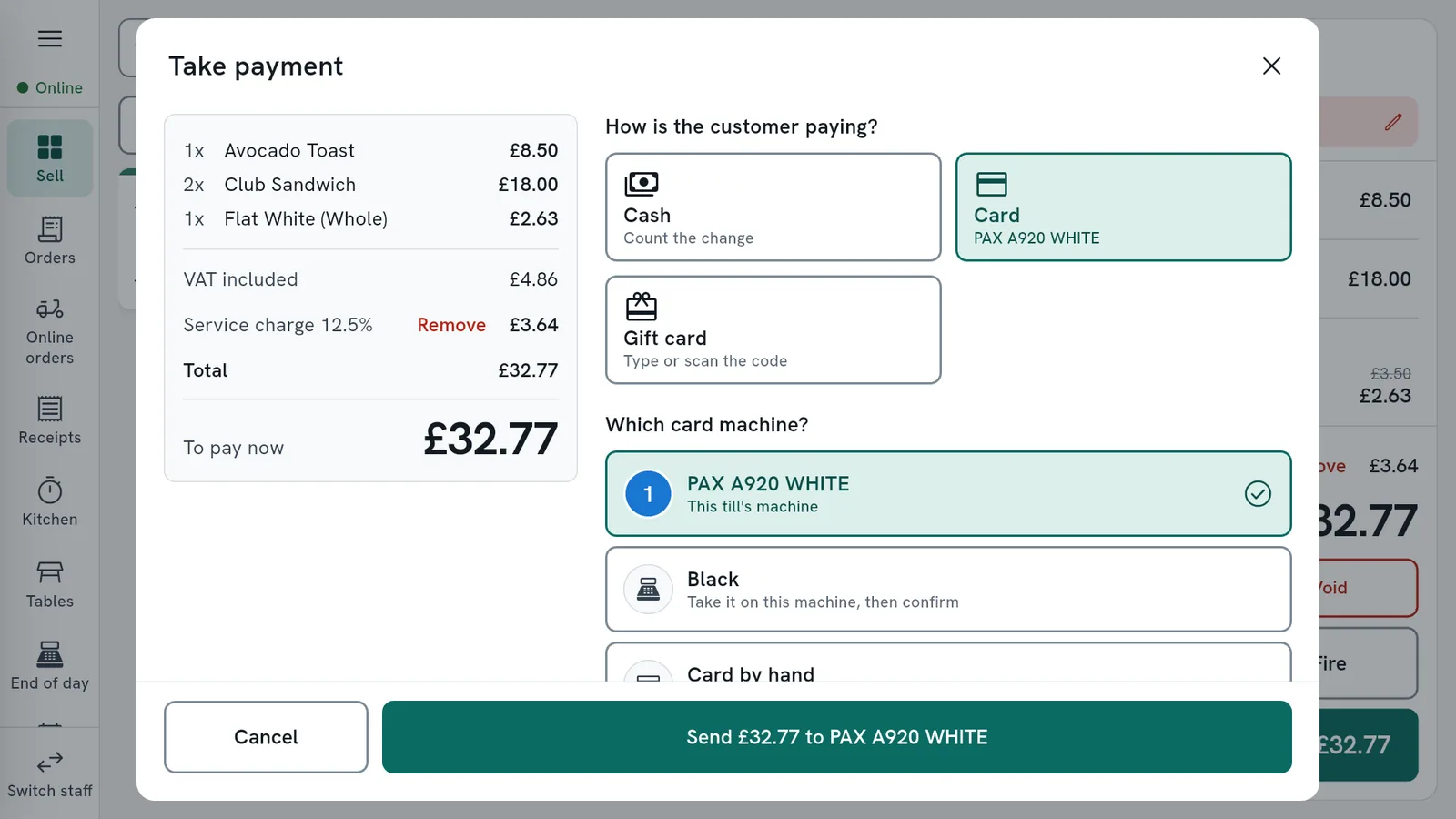Click the struck-through £3.50 price behind dialog

(1390, 374)
